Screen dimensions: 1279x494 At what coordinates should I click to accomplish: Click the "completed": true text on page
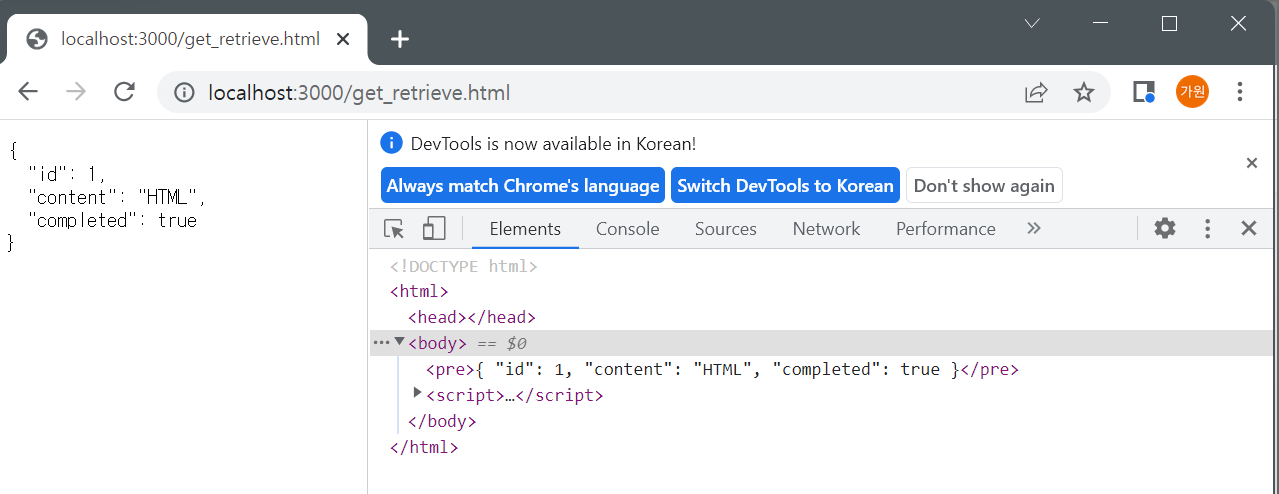[113, 221]
